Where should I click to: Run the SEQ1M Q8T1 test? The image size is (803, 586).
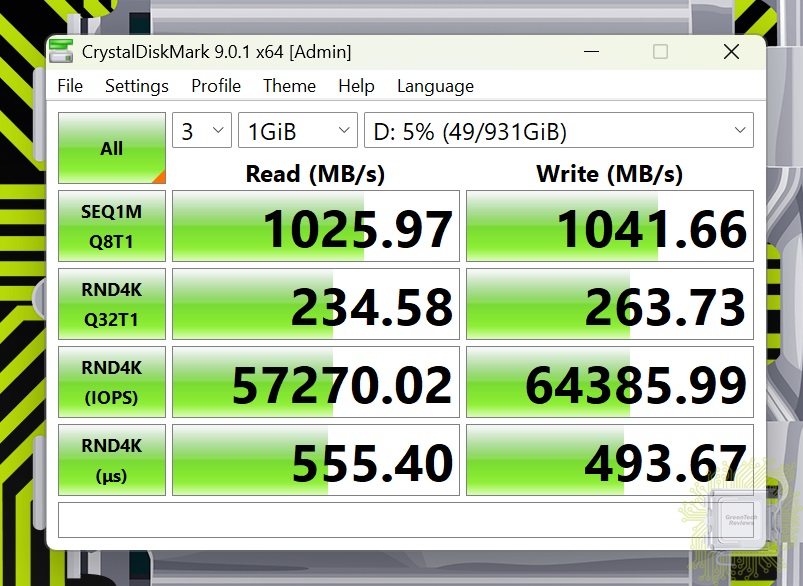112,226
